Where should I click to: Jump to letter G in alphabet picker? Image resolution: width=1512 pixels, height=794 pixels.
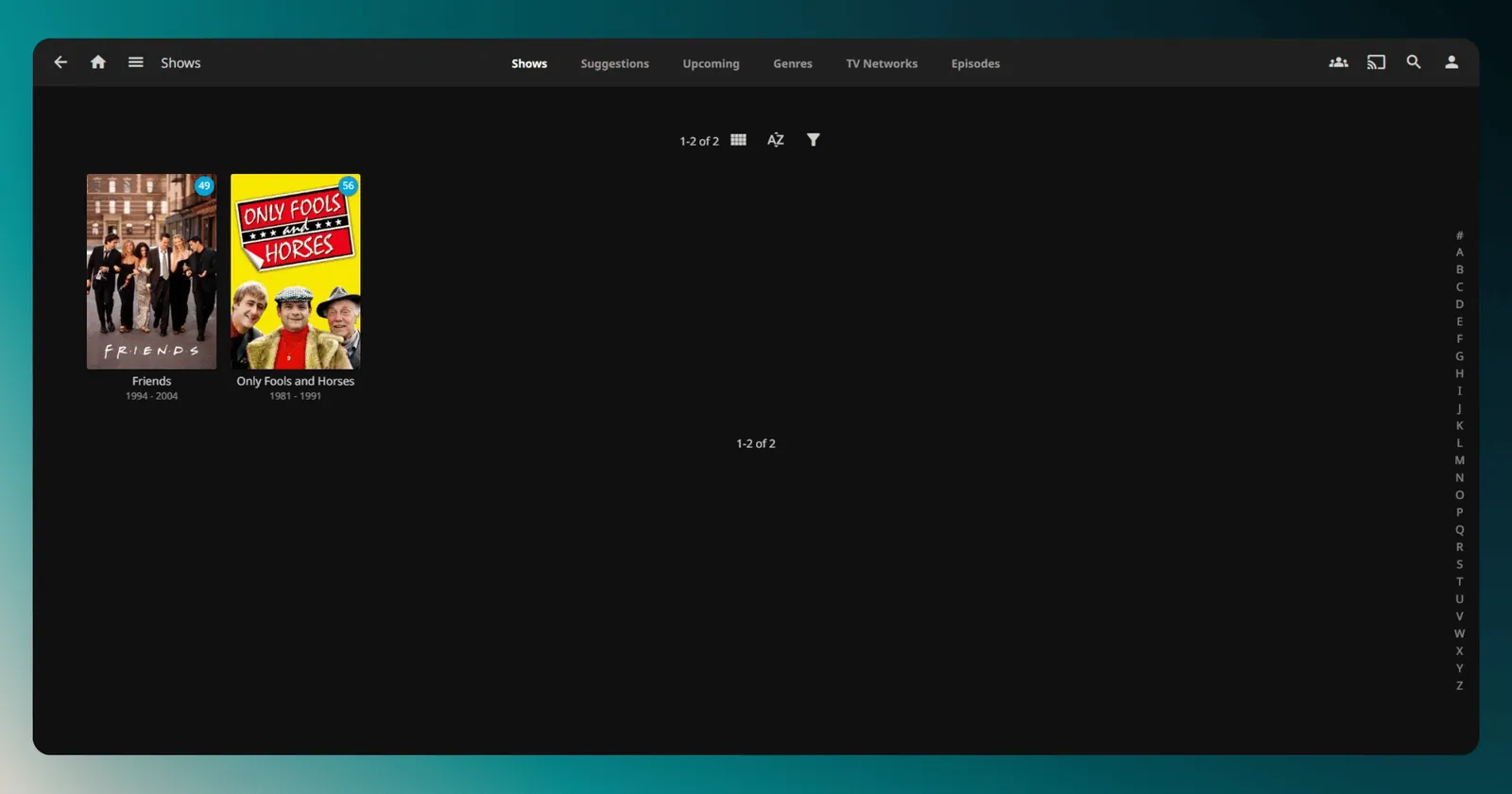(1460, 356)
